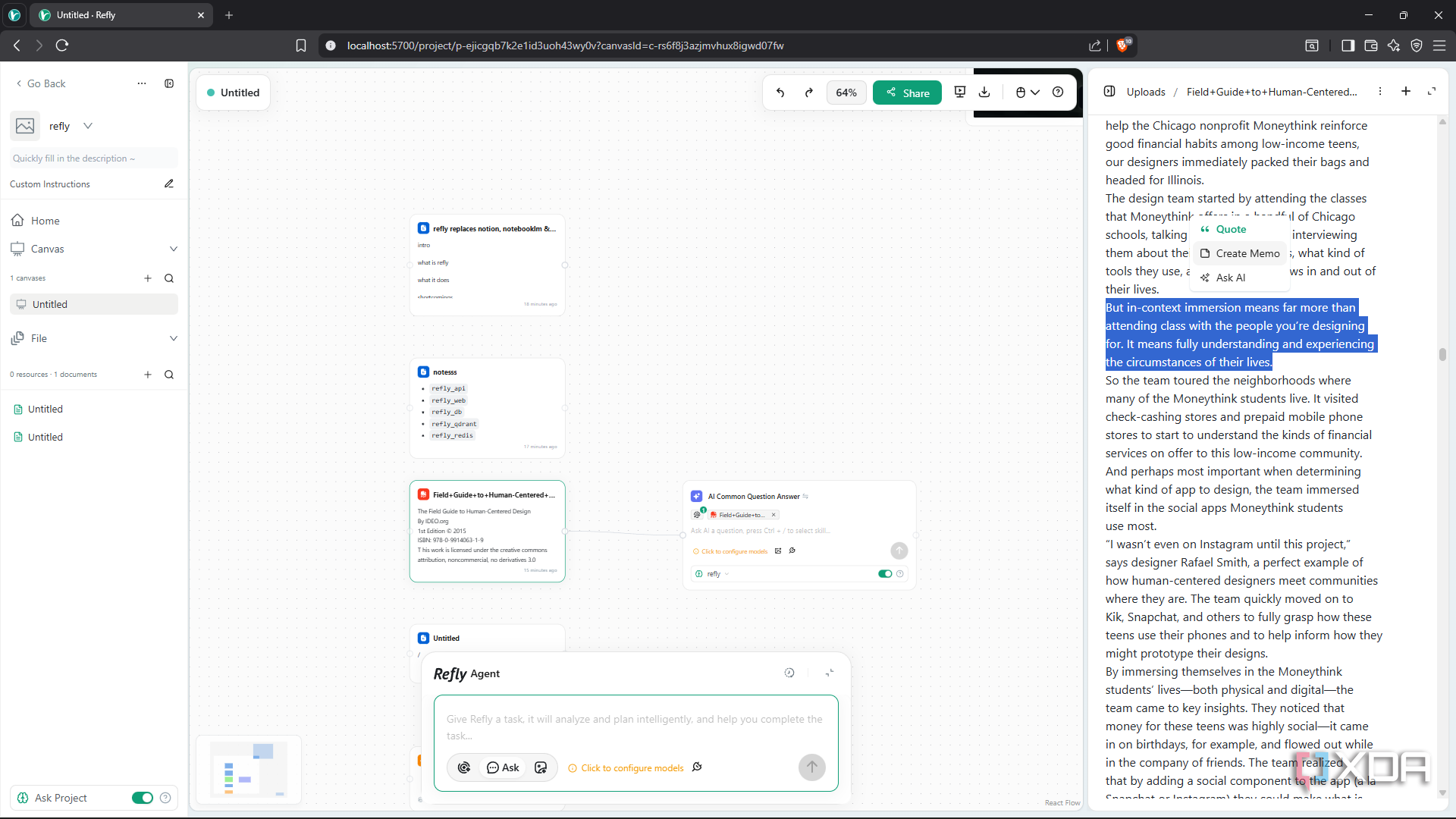1456x819 pixels.
Task: Open Field Guide document node on canvas
Action: click(488, 531)
